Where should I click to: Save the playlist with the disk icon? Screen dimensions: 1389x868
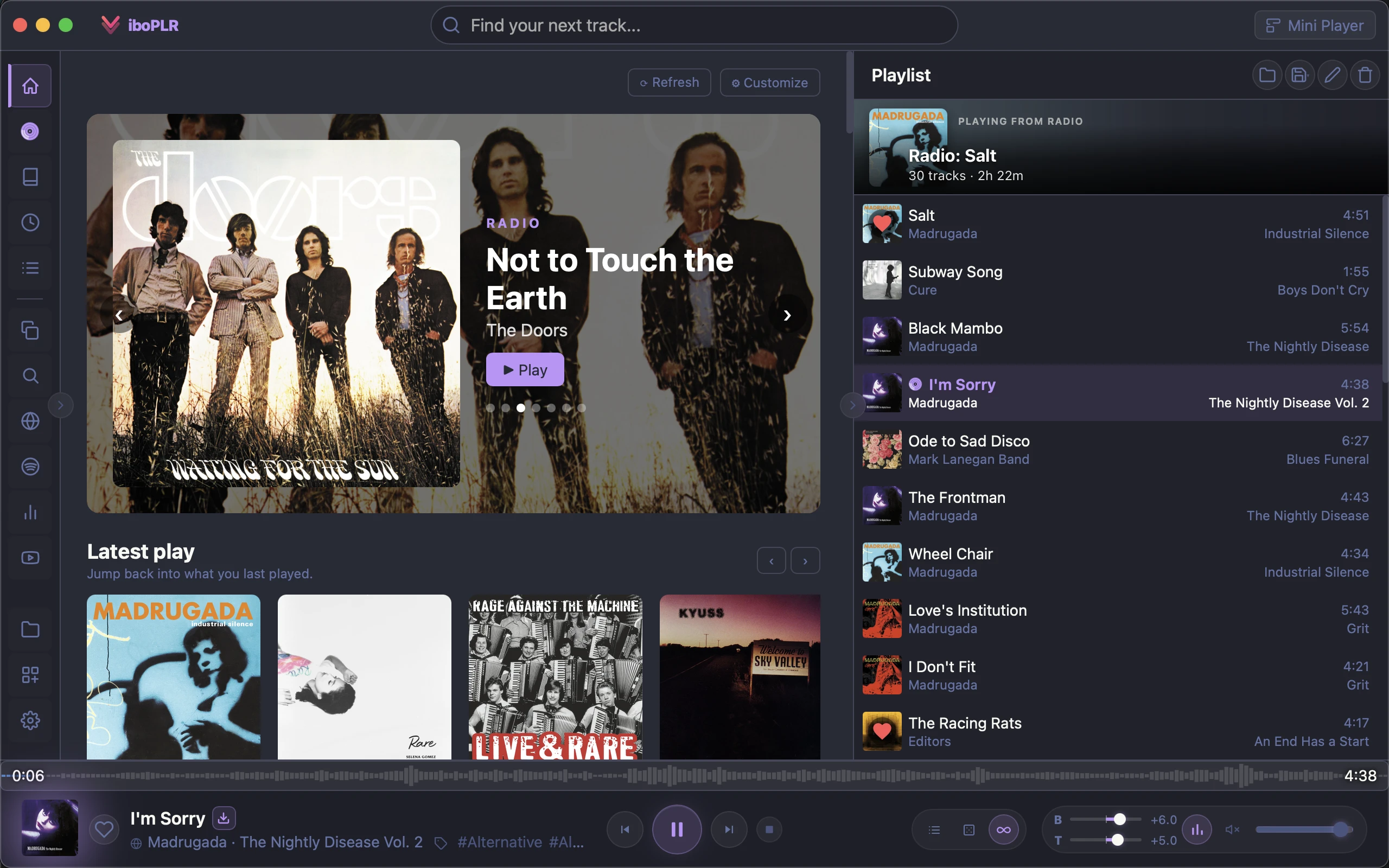coord(1299,75)
